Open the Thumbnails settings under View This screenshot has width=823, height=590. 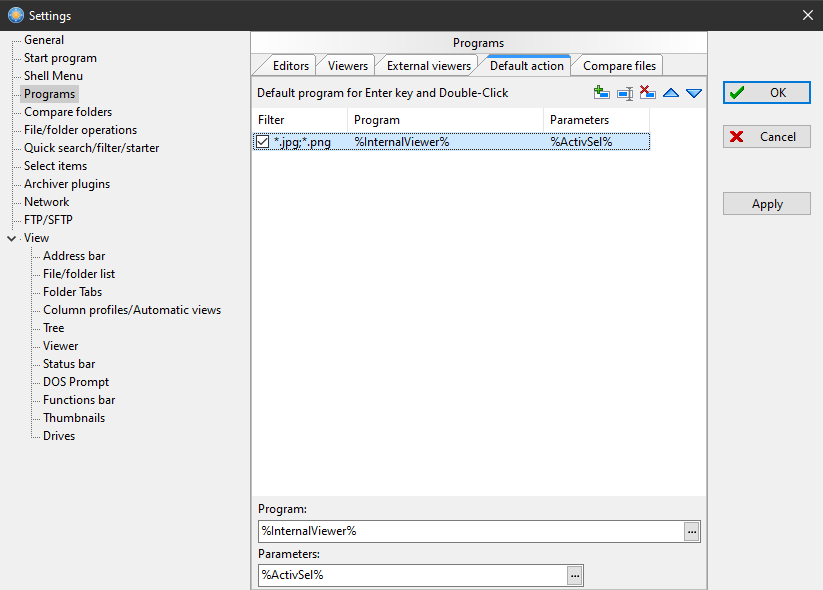74,418
